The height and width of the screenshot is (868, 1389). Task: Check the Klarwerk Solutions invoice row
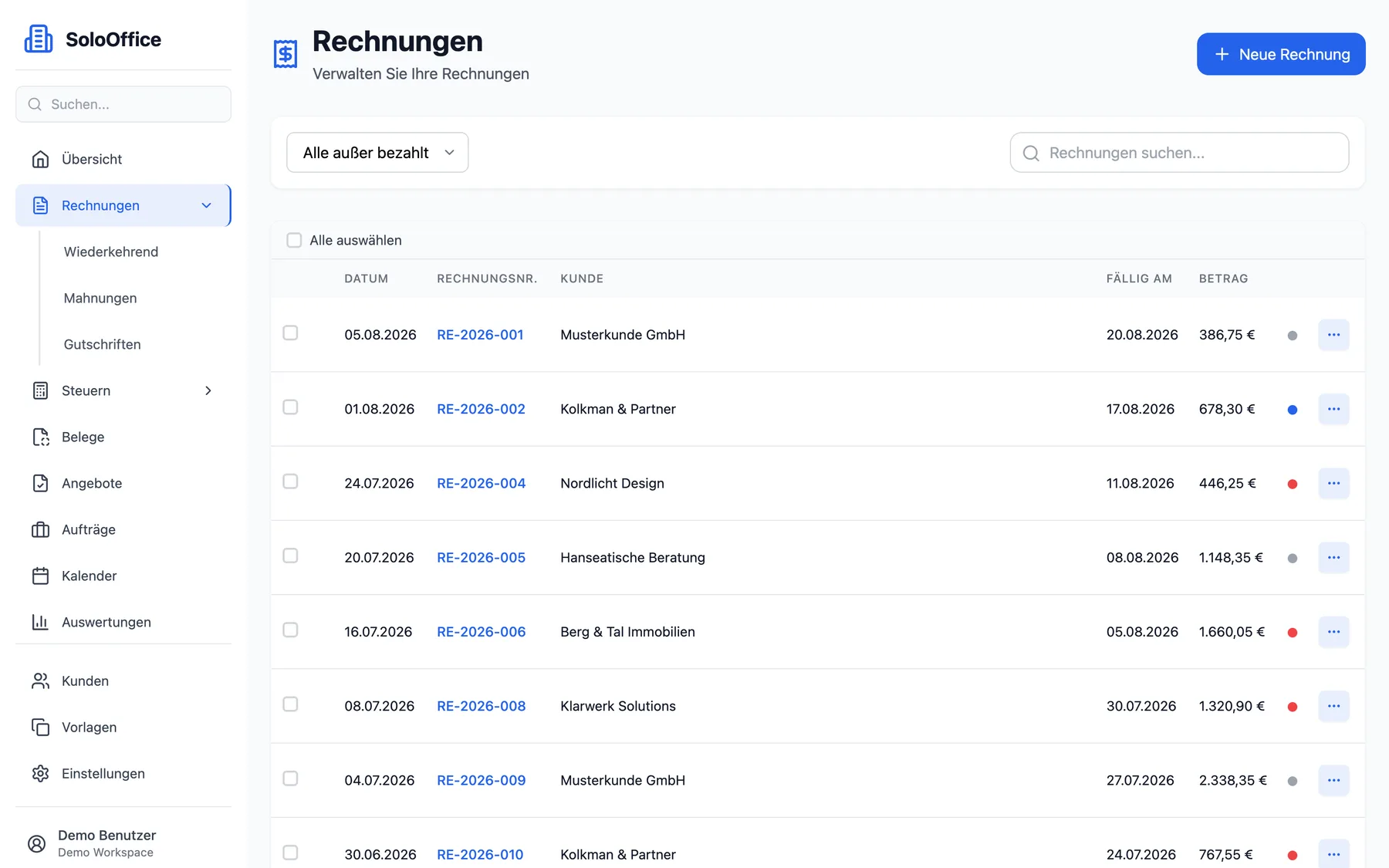[290, 704]
